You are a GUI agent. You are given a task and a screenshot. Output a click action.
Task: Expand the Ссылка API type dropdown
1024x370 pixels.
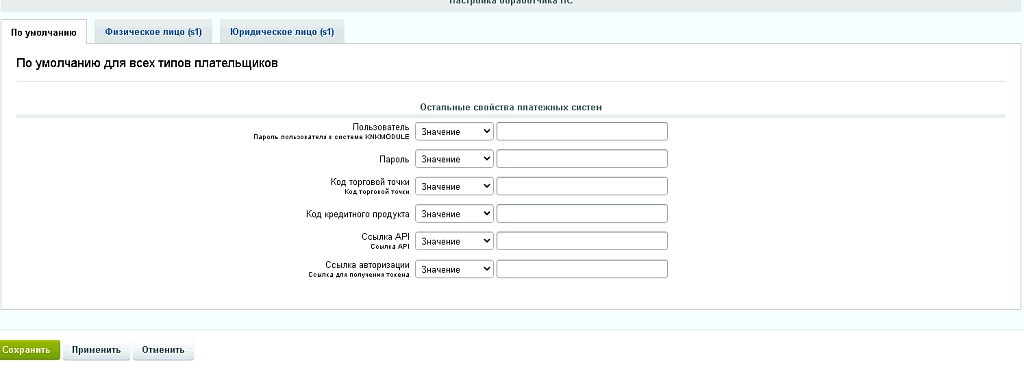(x=455, y=241)
